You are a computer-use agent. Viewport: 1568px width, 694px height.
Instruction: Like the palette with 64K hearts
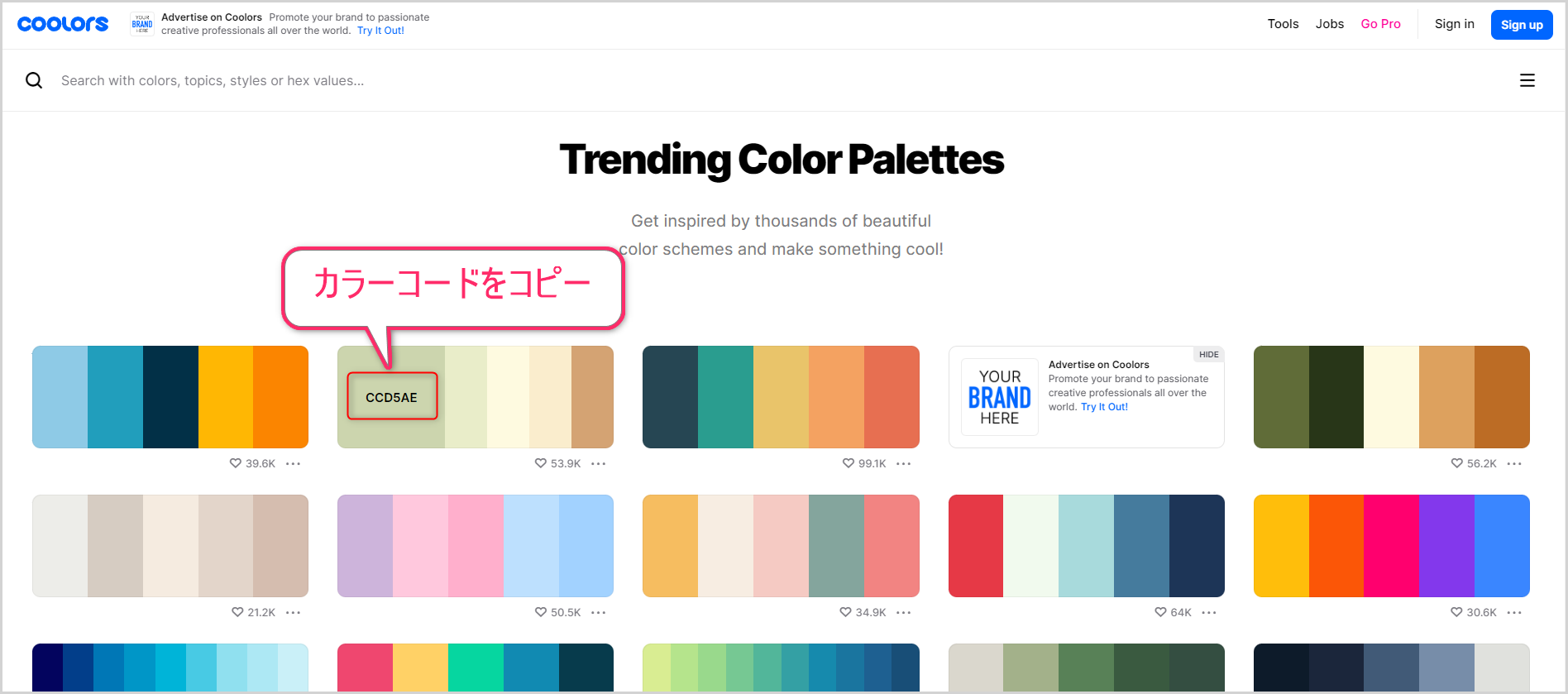pyautogui.click(x=1160, y=612)
